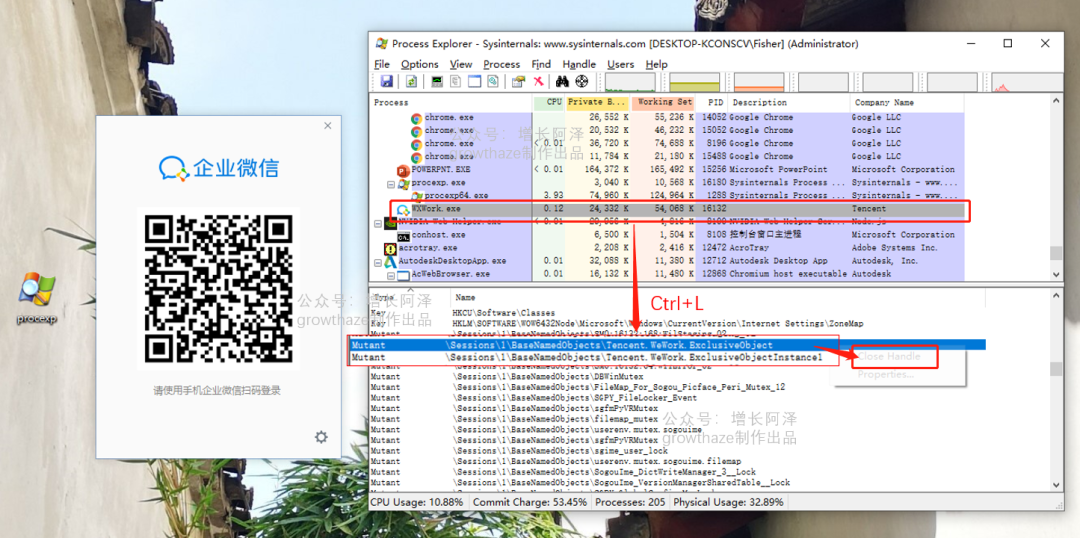This screenshot has height=538, width=1080.
Task: Click the Refresh Now toolbar icon
Action: tap(409, 81)
